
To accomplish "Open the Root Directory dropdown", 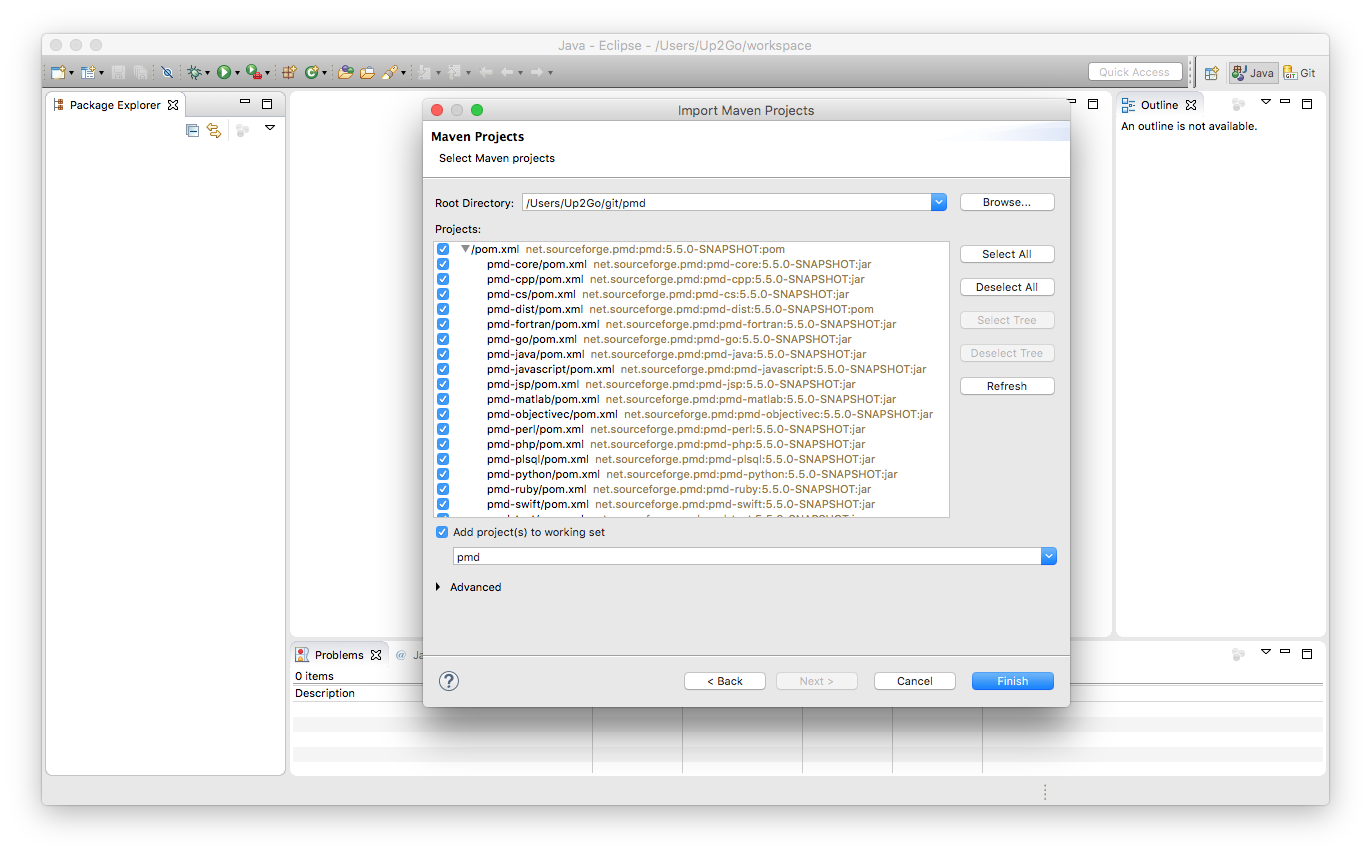I will coord(938,202).
